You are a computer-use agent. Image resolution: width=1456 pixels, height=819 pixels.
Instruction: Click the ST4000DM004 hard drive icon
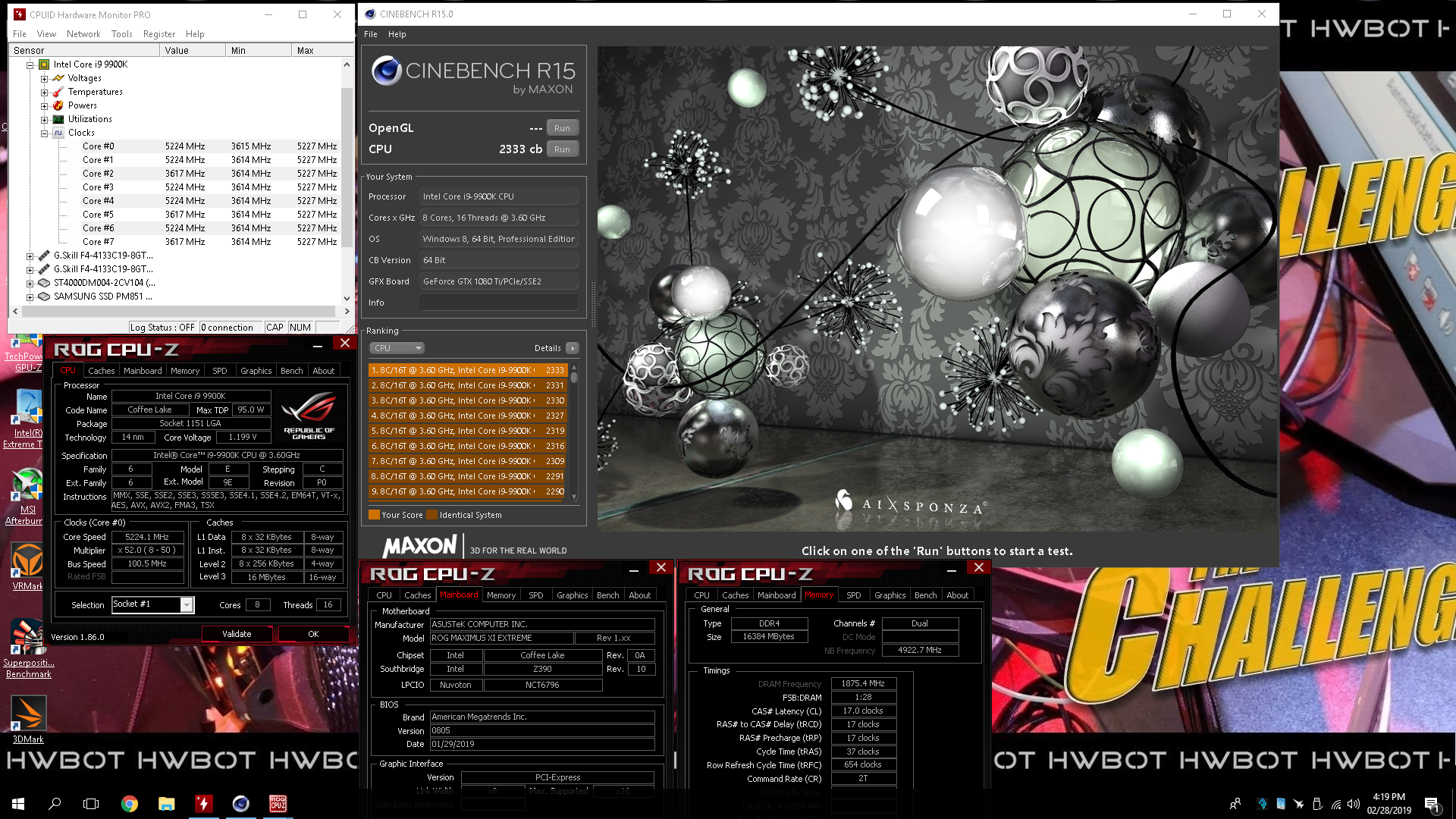click(44, 283)
